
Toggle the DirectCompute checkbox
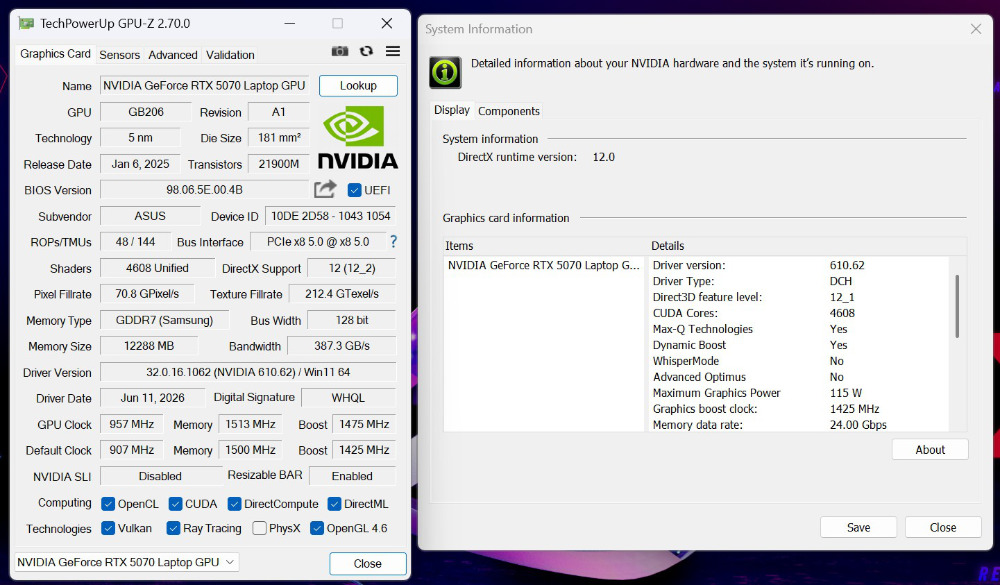pos(234,504)
